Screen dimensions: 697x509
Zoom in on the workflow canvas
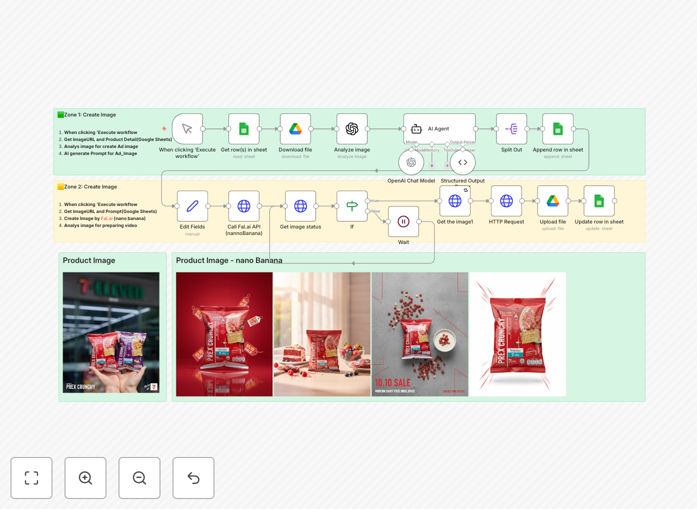pos(85,478)
